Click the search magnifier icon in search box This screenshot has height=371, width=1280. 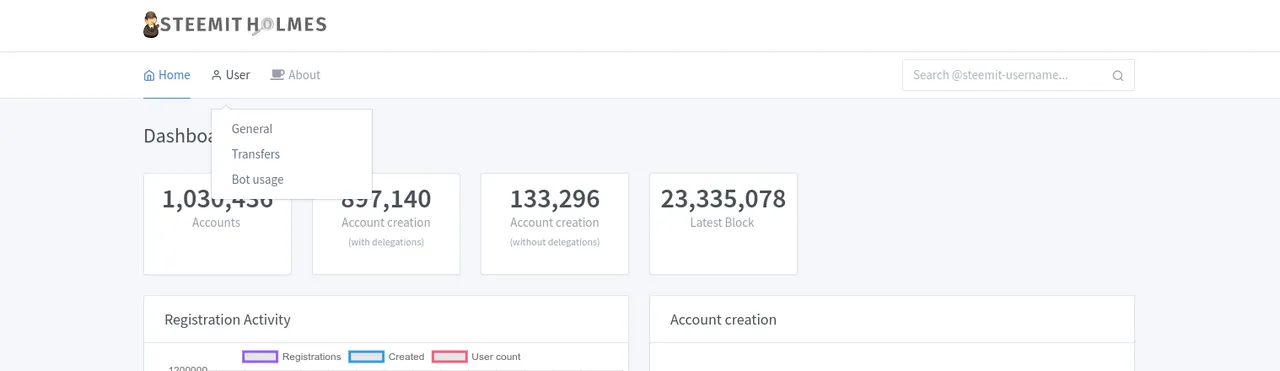click(1118, 75)
